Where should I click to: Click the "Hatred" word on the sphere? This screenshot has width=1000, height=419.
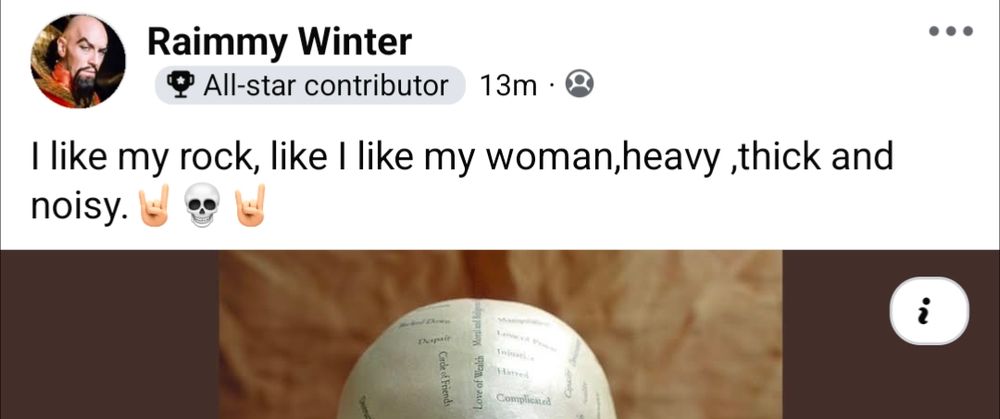point(513,374)
